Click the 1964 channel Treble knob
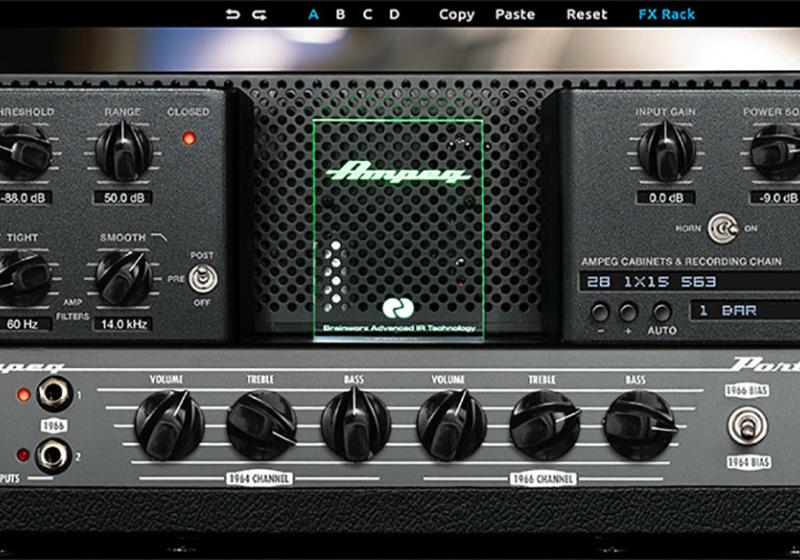Screen dimensions: 800x560 tap(262, 425)
